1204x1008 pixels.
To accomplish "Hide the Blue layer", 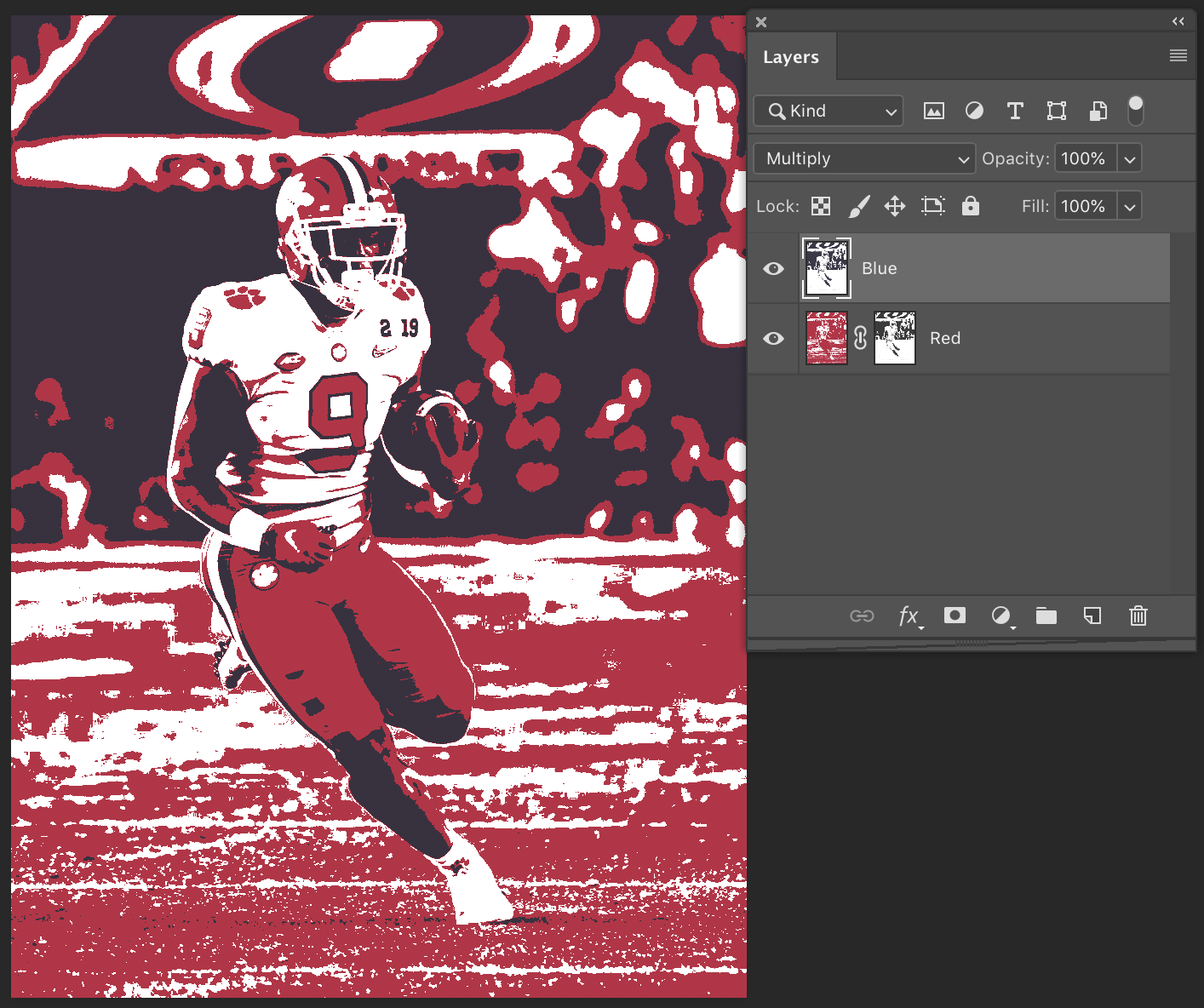I will 773,268.
